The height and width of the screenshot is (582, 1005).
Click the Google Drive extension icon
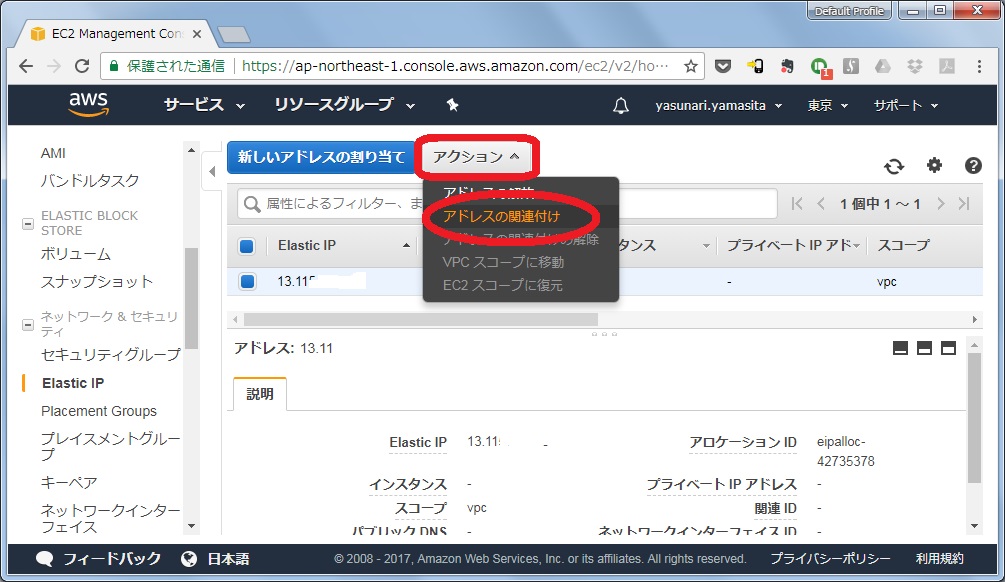click(883, 66)
